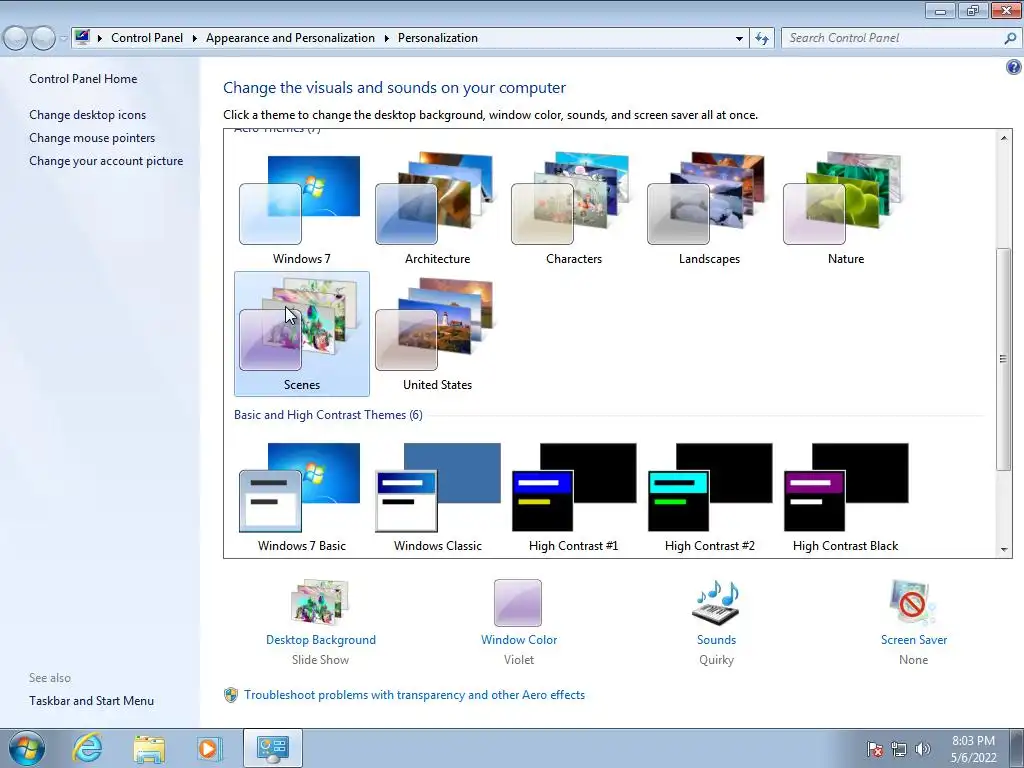
Task: Launch Internet Explorer from the taskbar
Action: tap(88, 748)
